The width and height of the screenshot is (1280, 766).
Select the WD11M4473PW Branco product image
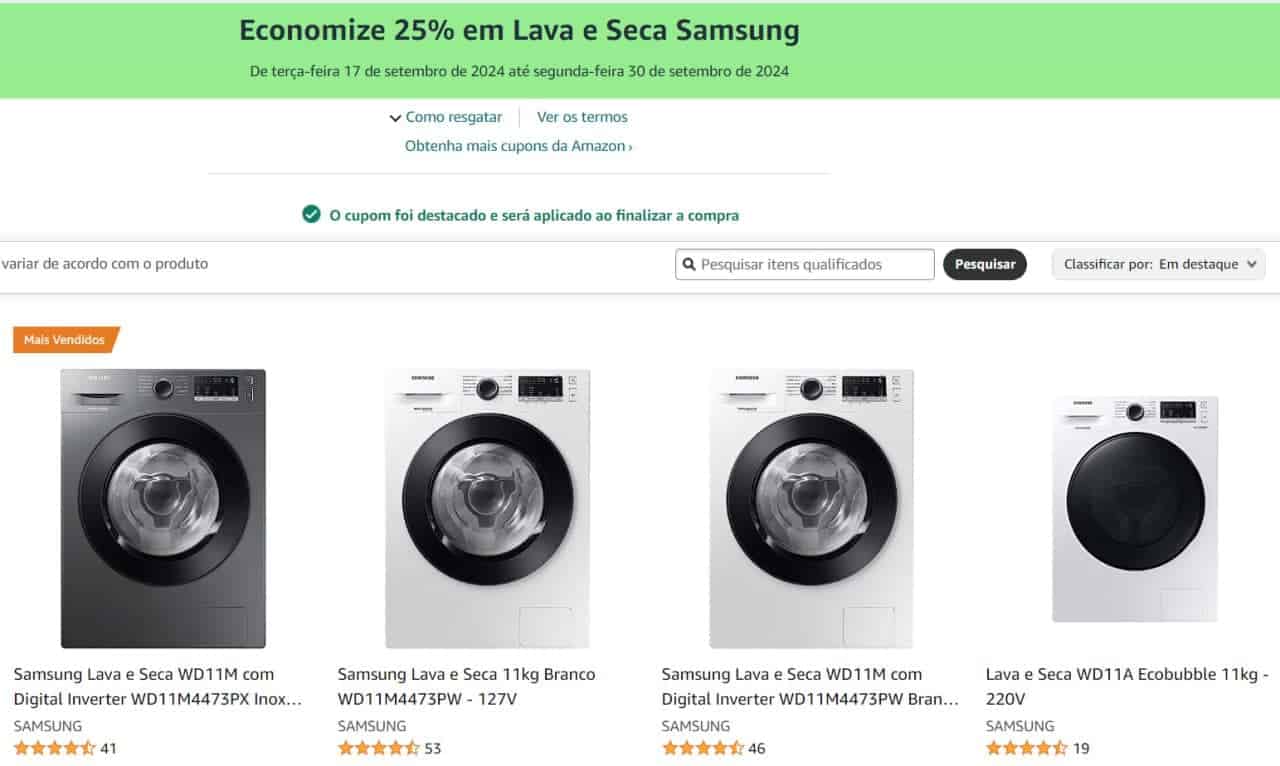pos(811,509)
